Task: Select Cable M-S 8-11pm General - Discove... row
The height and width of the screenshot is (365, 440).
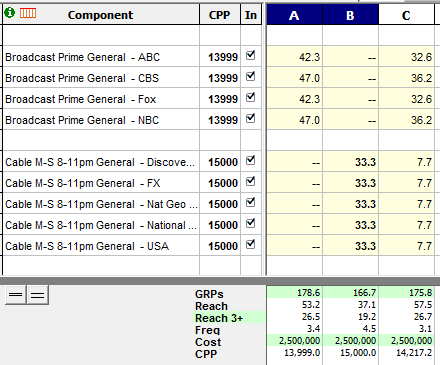Action: click(x=100, y=162)
